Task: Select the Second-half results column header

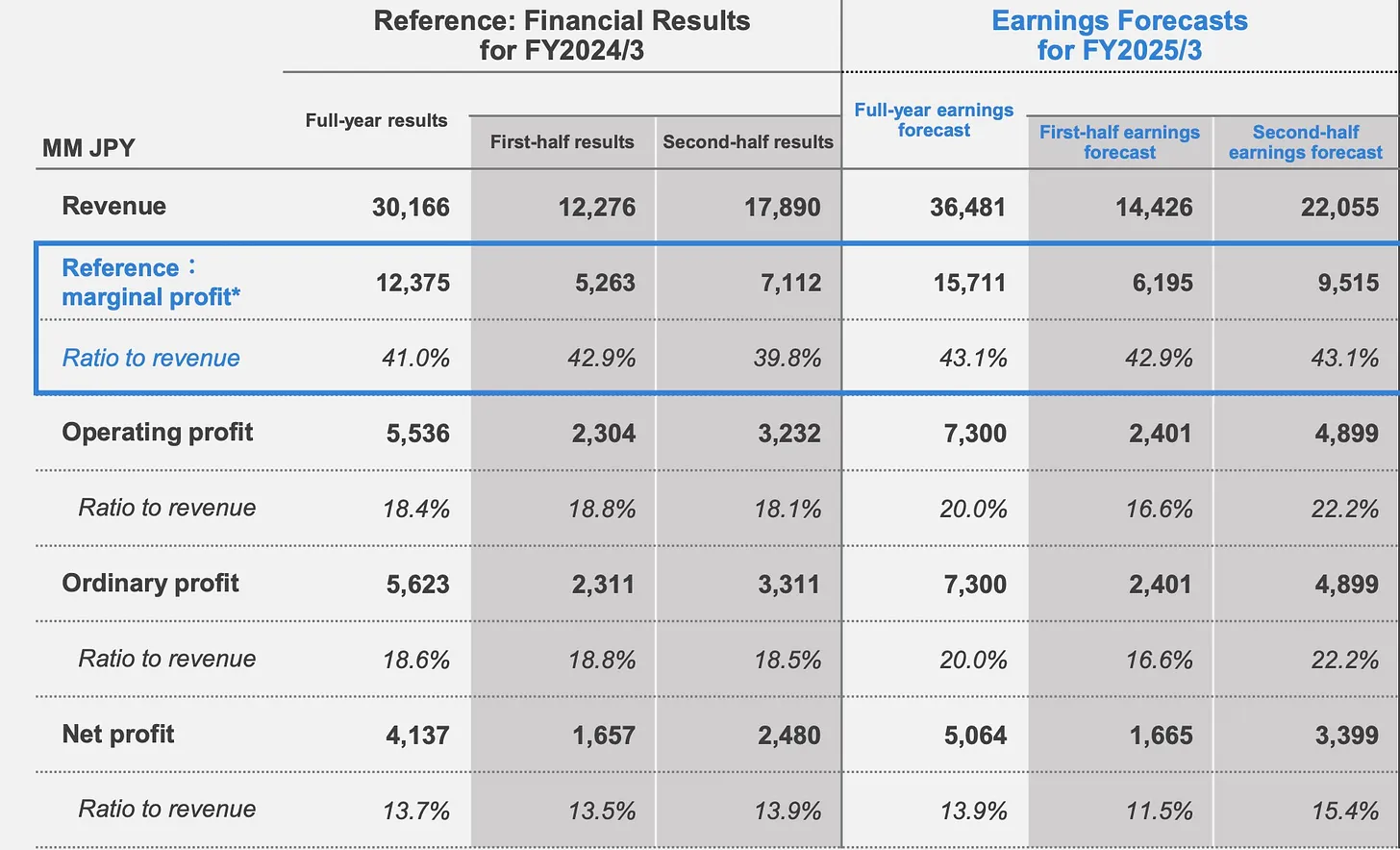Action: [748, 141]
